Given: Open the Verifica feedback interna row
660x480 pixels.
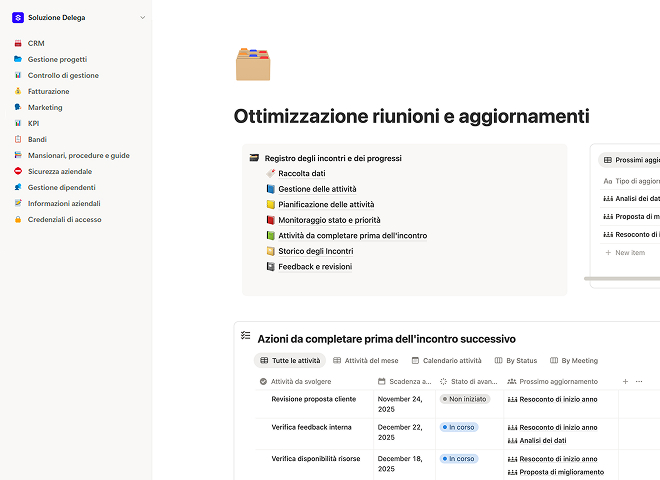Looking at the screenshot, I should click(x=311, y=427).
